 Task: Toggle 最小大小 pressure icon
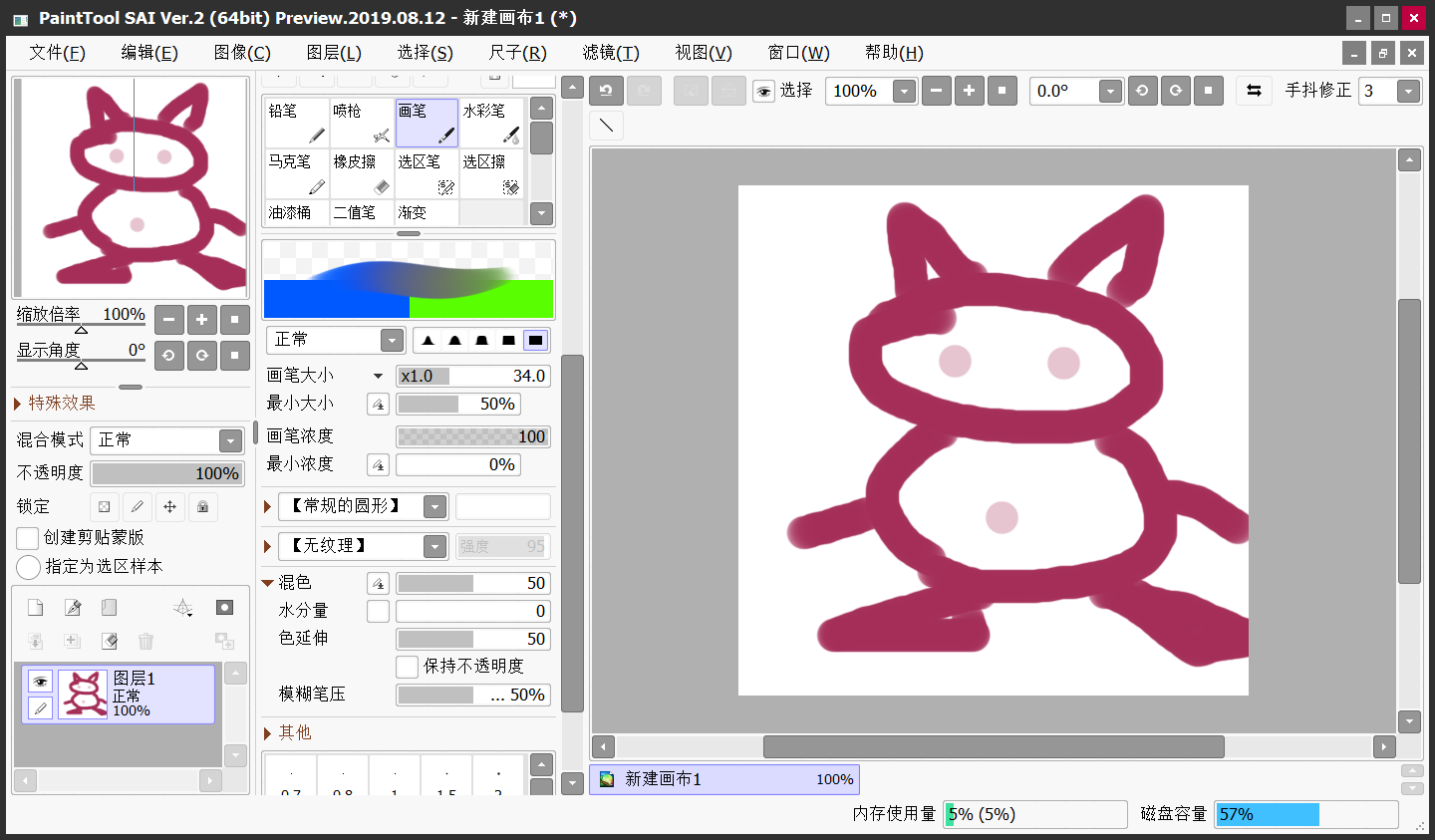(378, 405)
